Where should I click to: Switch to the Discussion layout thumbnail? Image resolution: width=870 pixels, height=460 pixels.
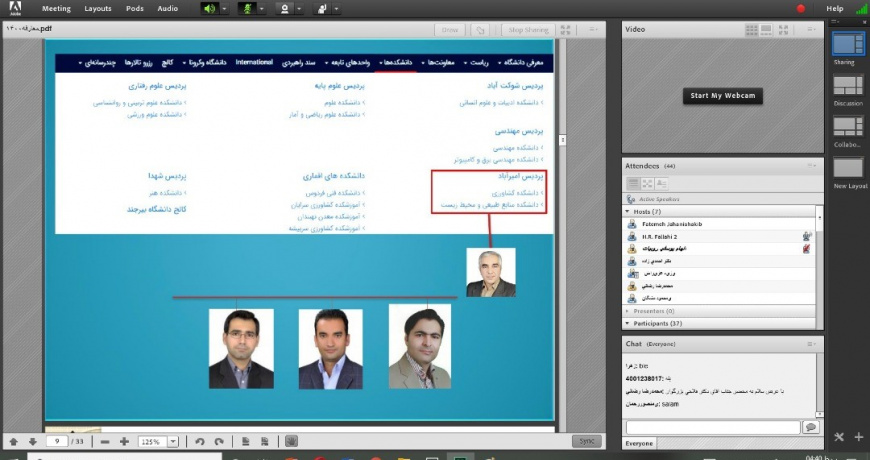[x=848, y=86]
